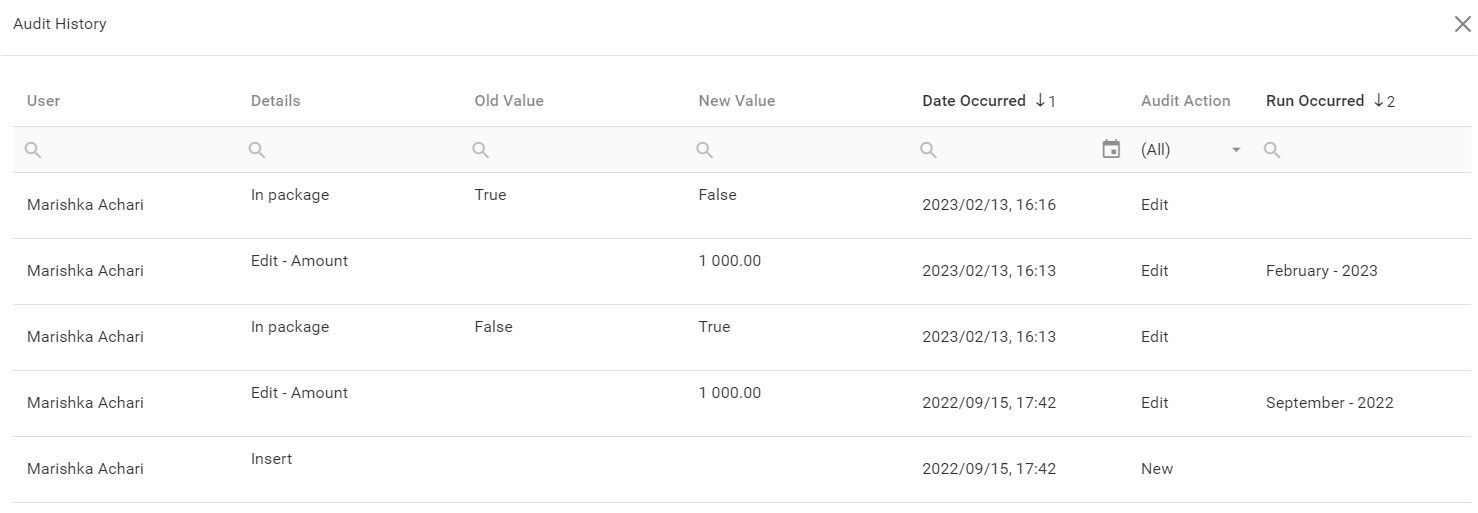
Task: Sort by the Run Occurred column
Action: tap(1314, 101)
